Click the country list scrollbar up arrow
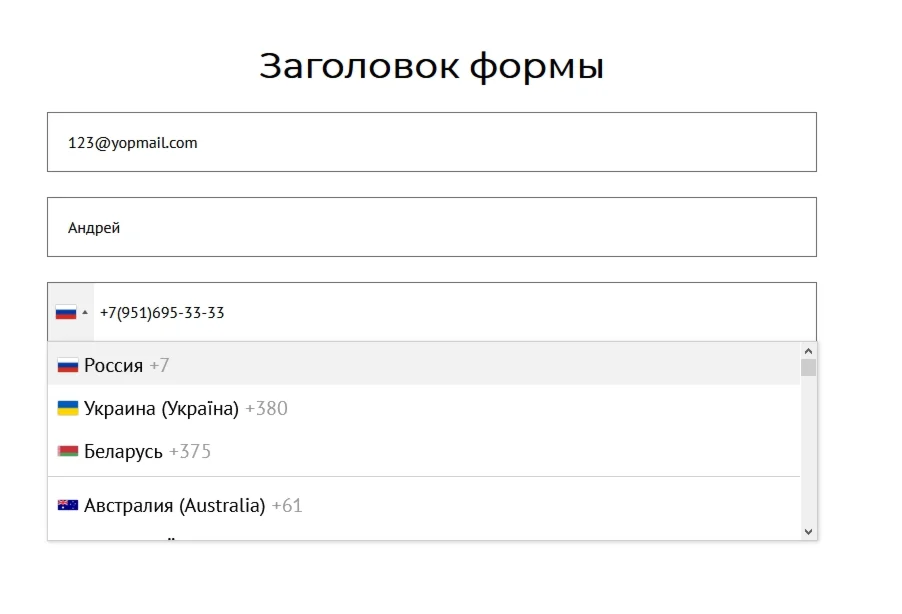The height and width of the screenshot is (614, 902). point(809,351)
